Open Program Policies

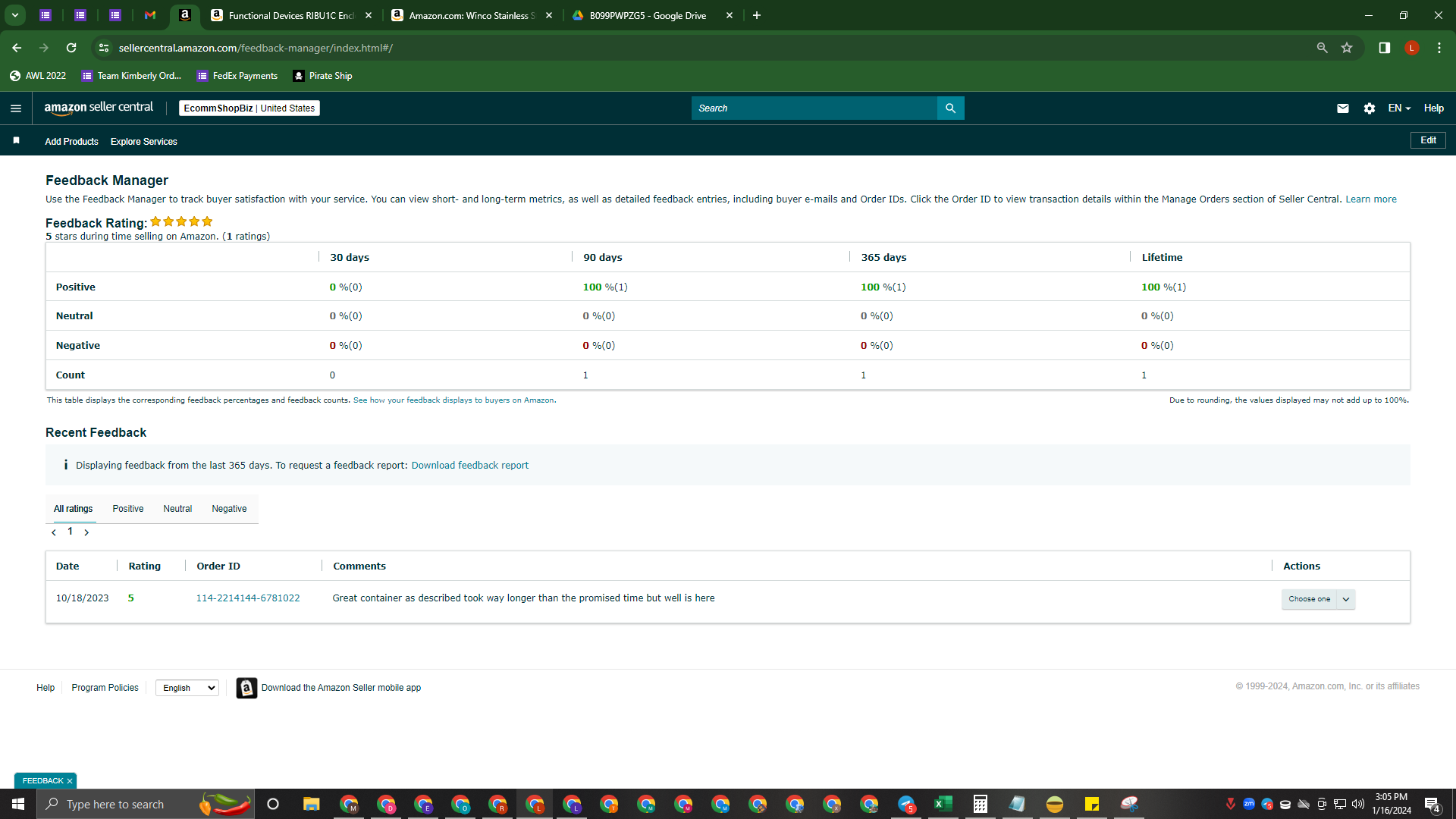pyautogui.click(x=105, y=688)
